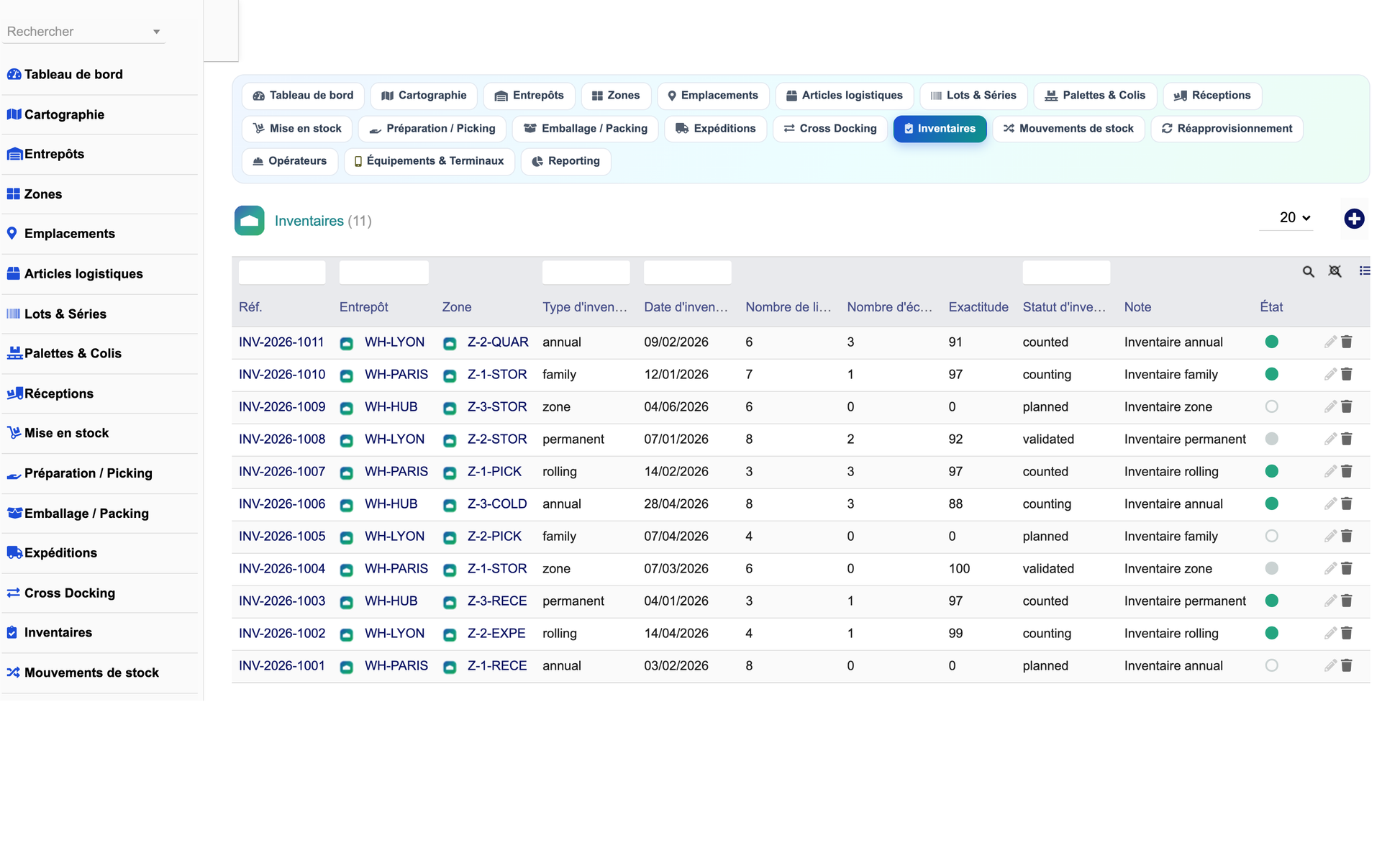Click the Inventaires module logo icon
The height and width of the screenshot is (866, 1400).
tap(249, 221)
